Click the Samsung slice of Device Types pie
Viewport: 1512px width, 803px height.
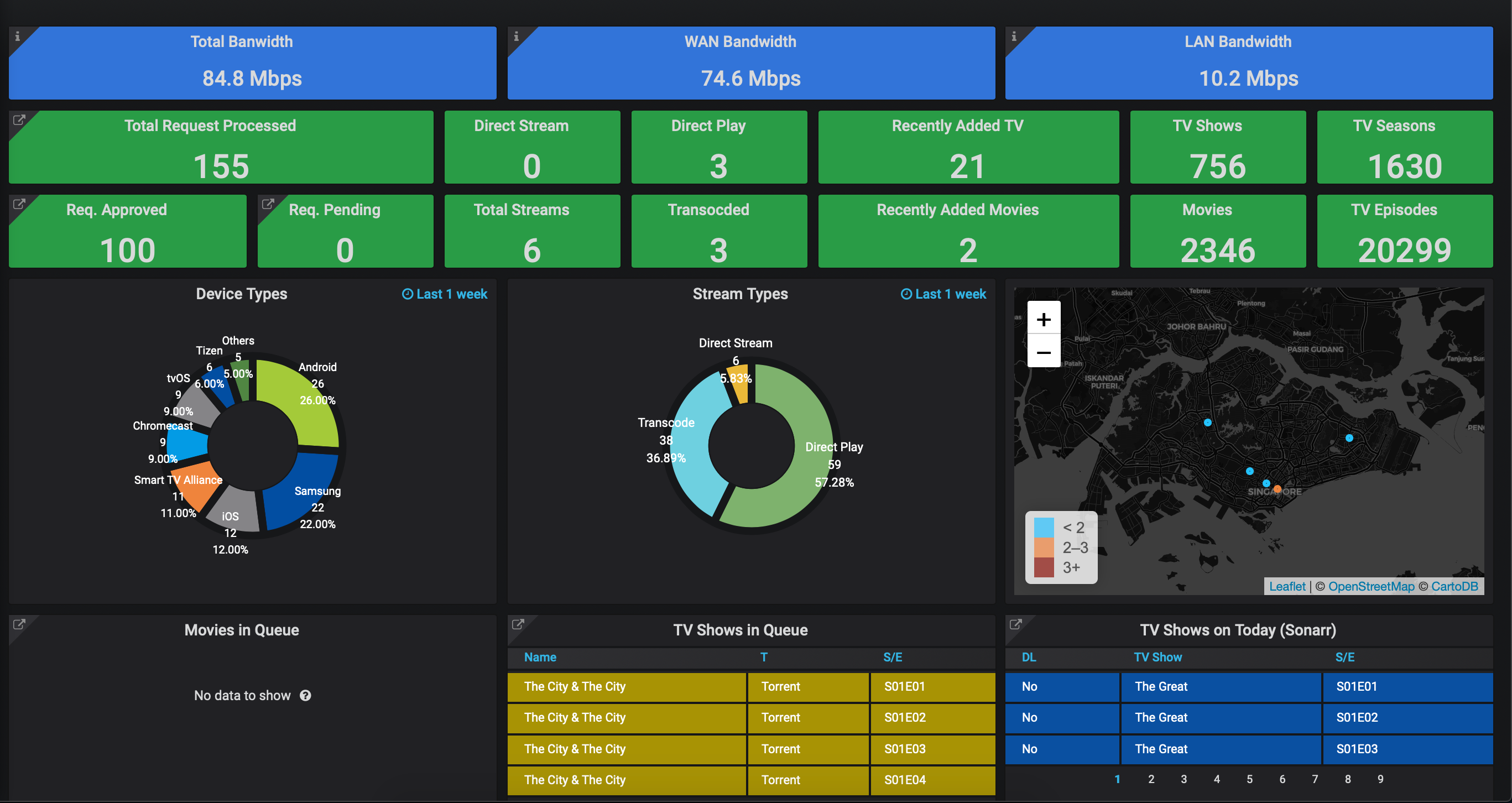tap(300, 492)
